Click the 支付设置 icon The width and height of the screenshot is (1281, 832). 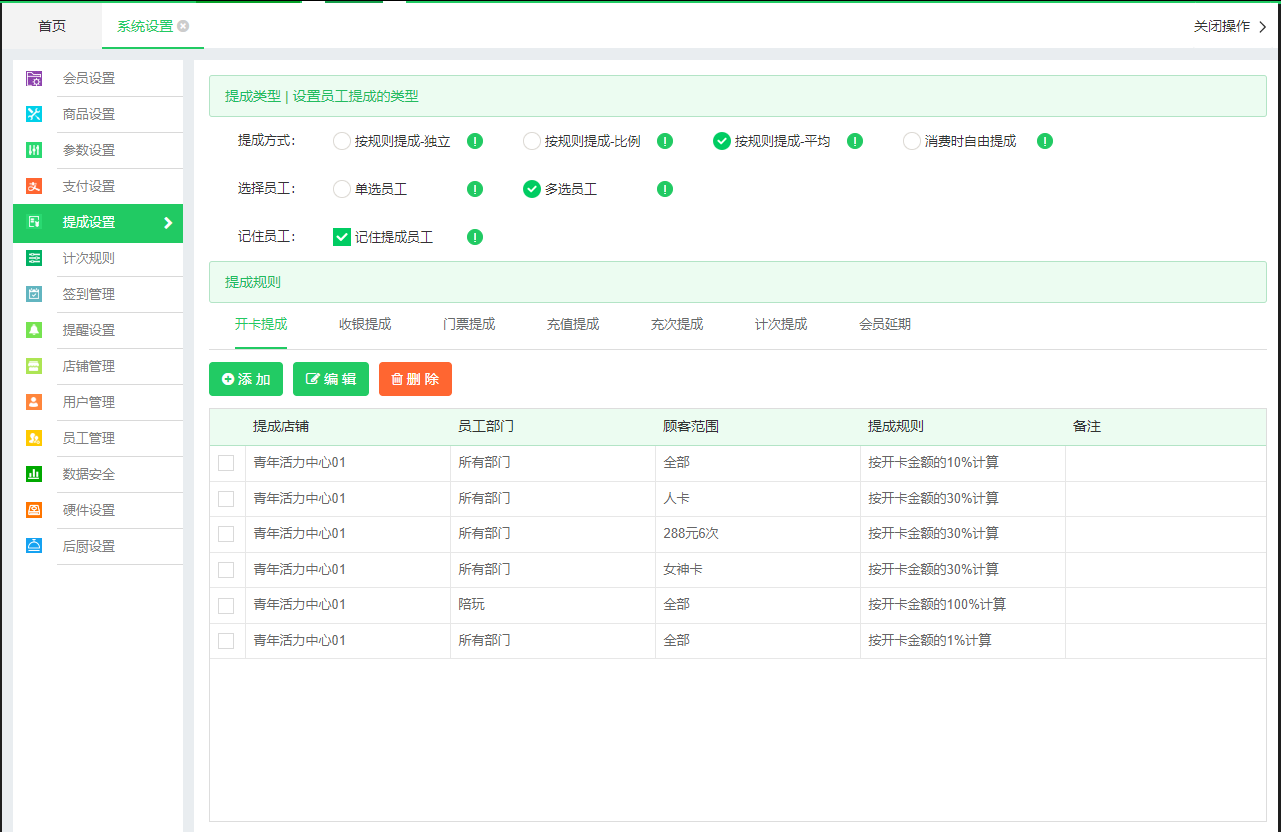34,186
